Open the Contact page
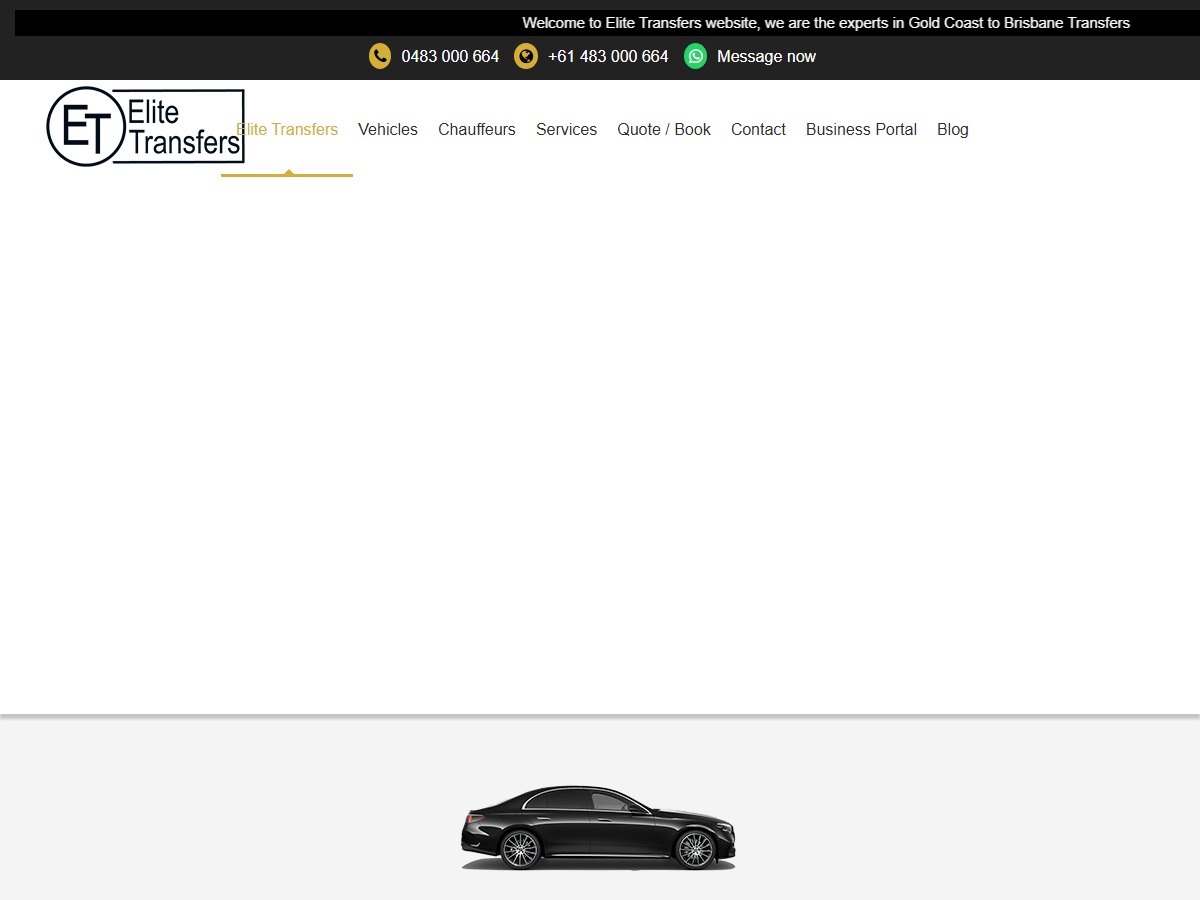Image resolution: width=1200 pixels, height=900 pixels. click(x=758, y=129)
